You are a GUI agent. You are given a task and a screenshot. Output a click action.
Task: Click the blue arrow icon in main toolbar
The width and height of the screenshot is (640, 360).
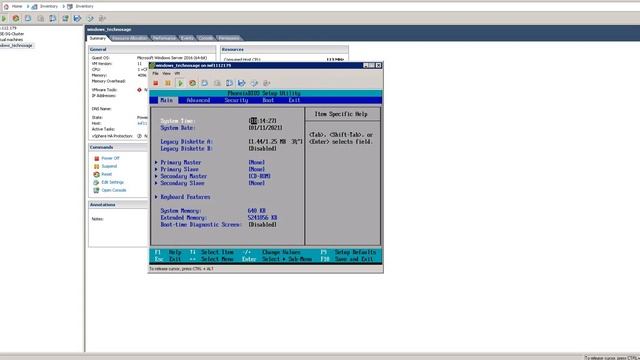pos(77,18)
